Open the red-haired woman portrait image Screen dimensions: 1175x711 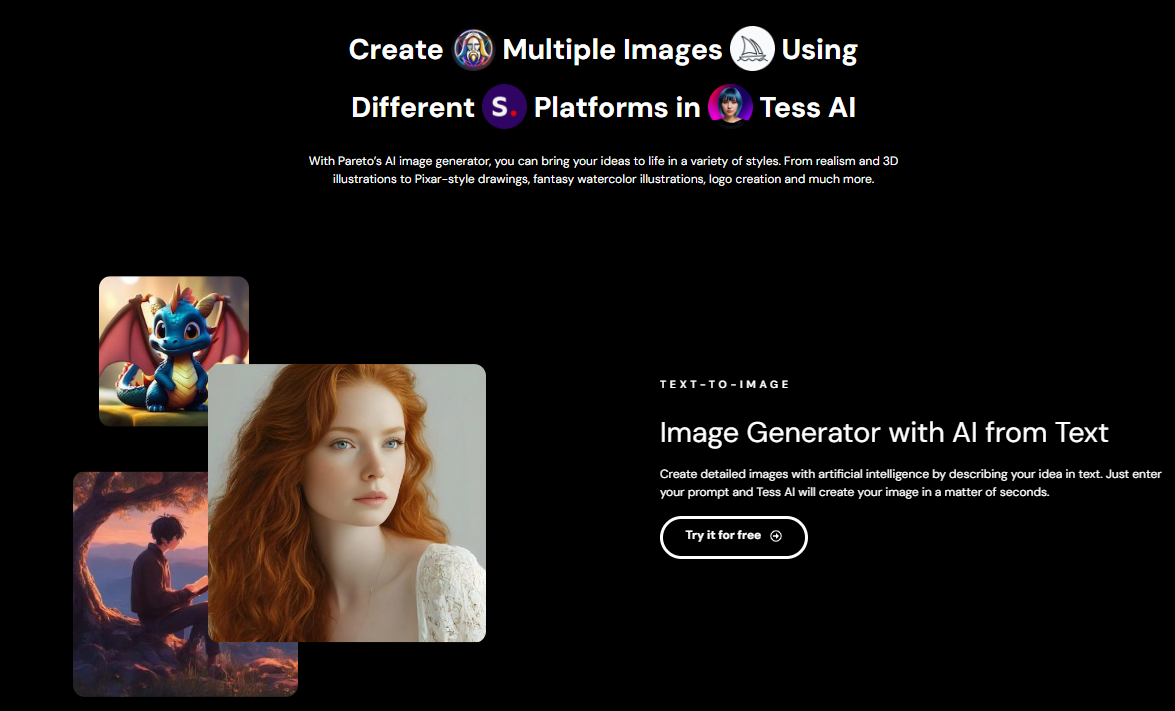click(347, 503)
